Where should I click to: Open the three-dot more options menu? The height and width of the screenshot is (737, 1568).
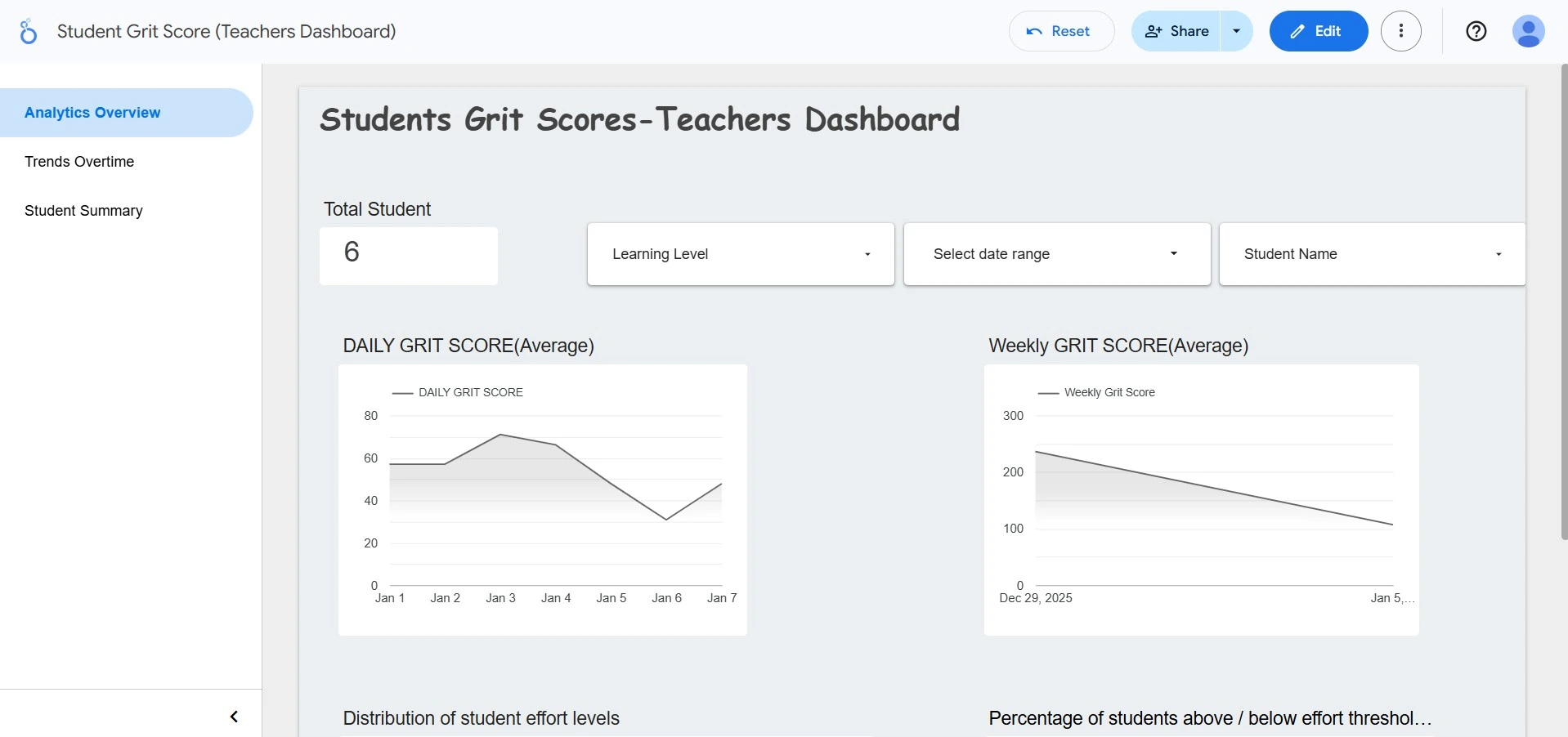click(x=1400, y=31)
